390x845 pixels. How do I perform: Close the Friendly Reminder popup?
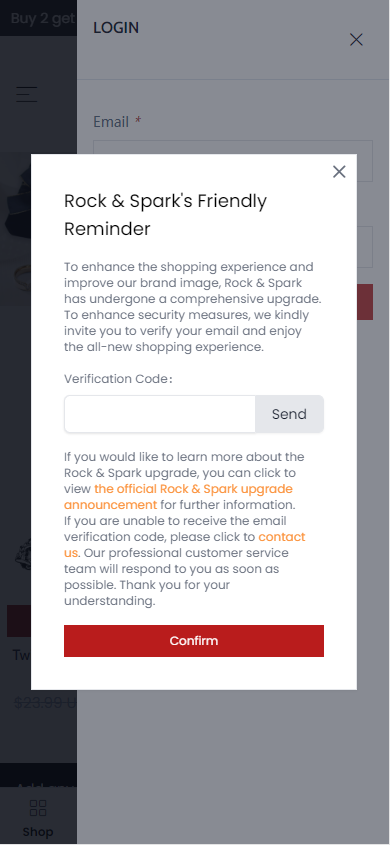[x=339, y=172]
